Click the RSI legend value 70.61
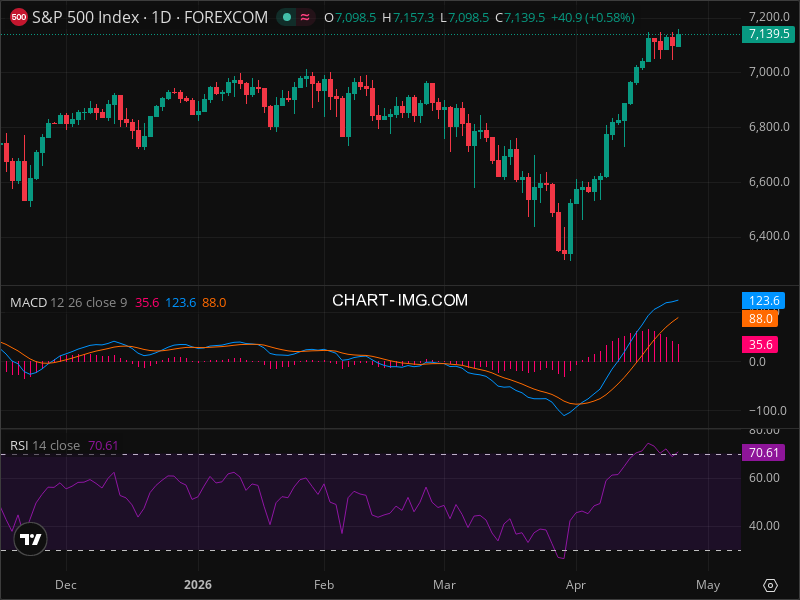This screenshot has width=800, height=600. coord(104,445)
